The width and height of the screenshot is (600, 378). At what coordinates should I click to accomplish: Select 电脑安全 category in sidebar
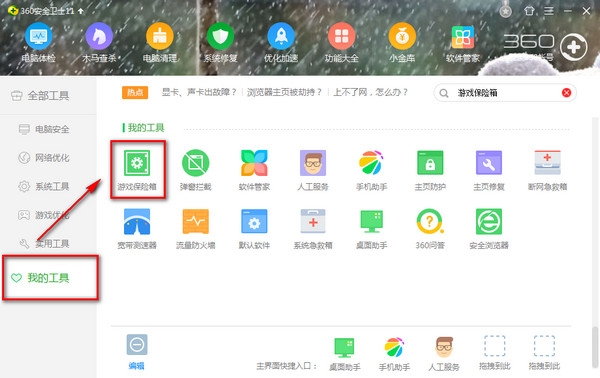48,129
